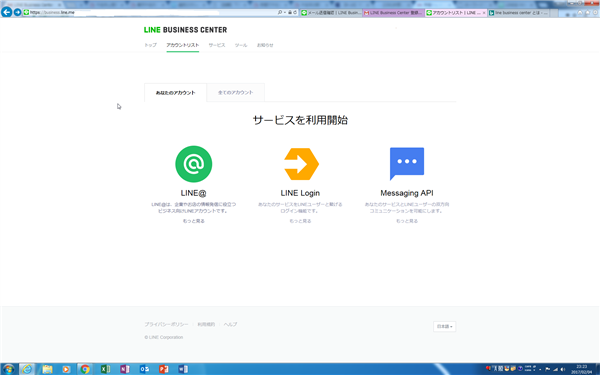The image size is (600, 375).
Task: Click the search magnifier in address bar
Action: pyautogui.click(x=280, y=13)
